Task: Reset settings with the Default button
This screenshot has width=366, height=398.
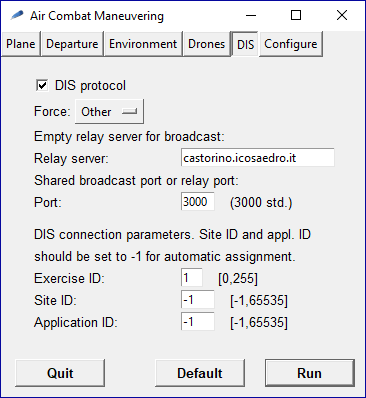Action: click(200, 373)
